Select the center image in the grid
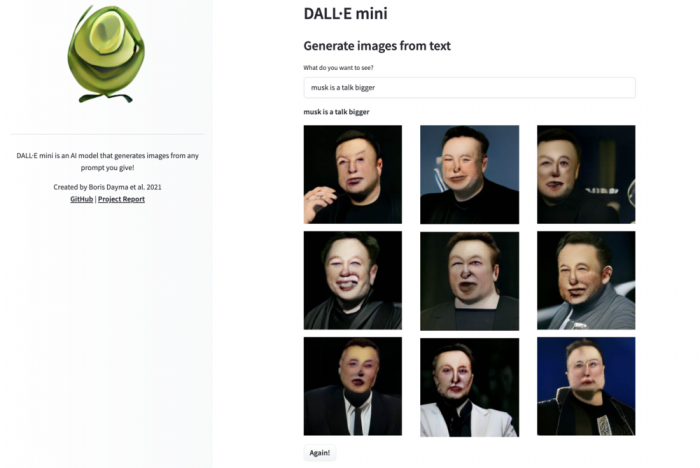Screen dimensions: 700x468 pos(470,281)
